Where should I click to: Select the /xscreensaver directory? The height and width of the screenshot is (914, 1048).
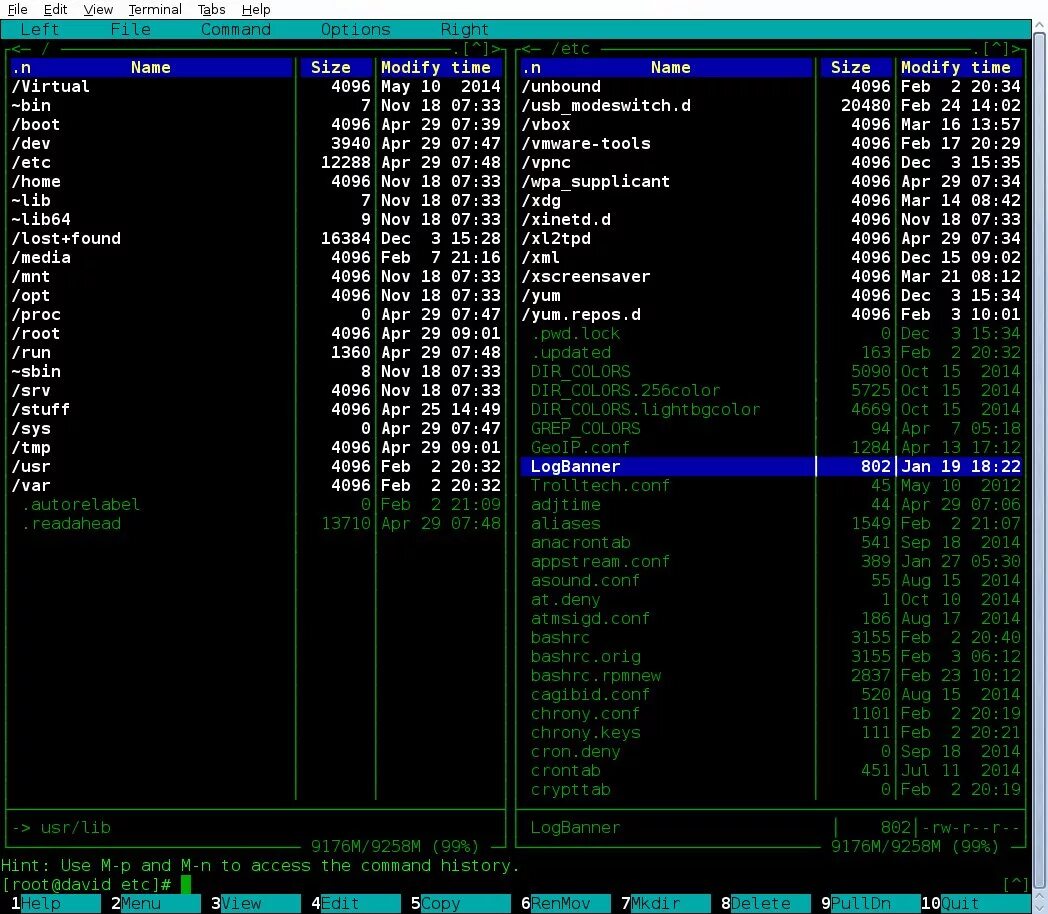[771, 277]
